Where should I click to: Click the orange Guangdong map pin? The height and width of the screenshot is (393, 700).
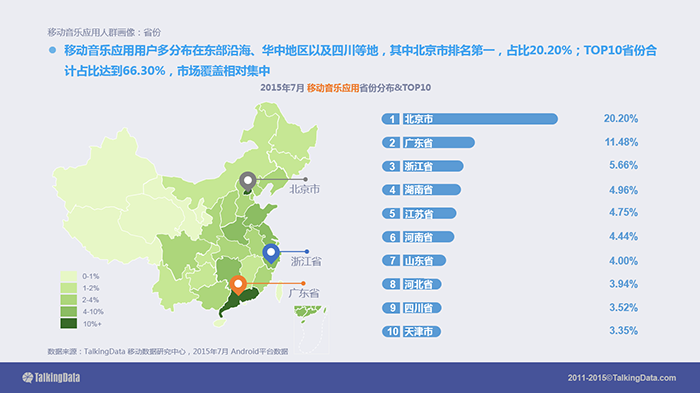click(238, 285)
